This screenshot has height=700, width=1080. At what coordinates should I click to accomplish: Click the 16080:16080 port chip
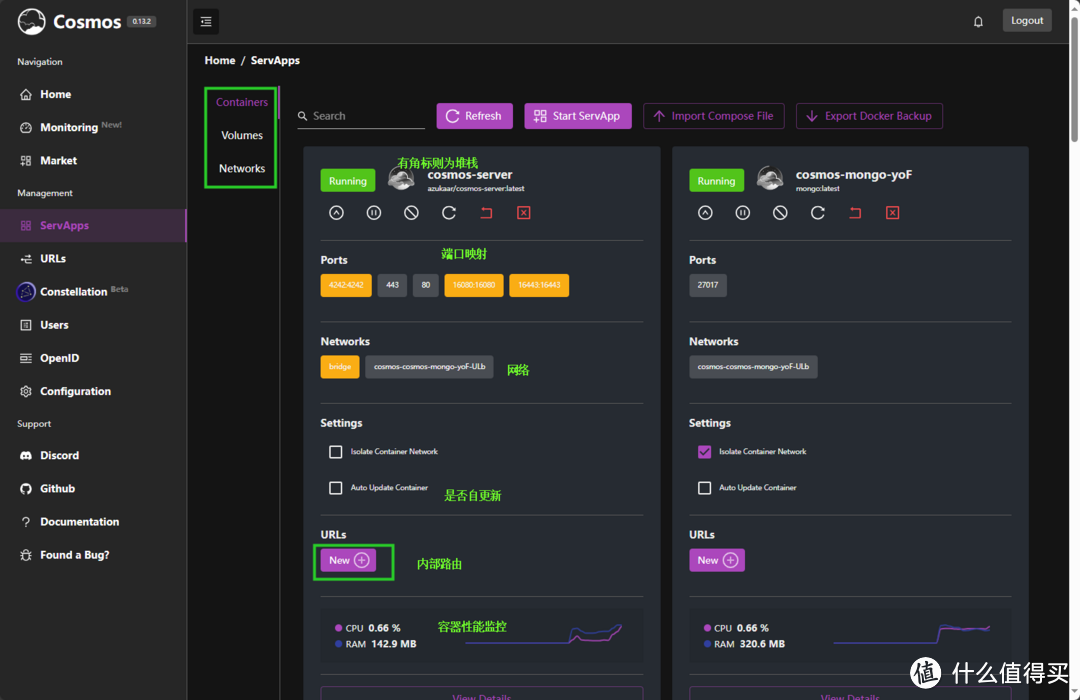pyautogui.click(x=474, y=285)
